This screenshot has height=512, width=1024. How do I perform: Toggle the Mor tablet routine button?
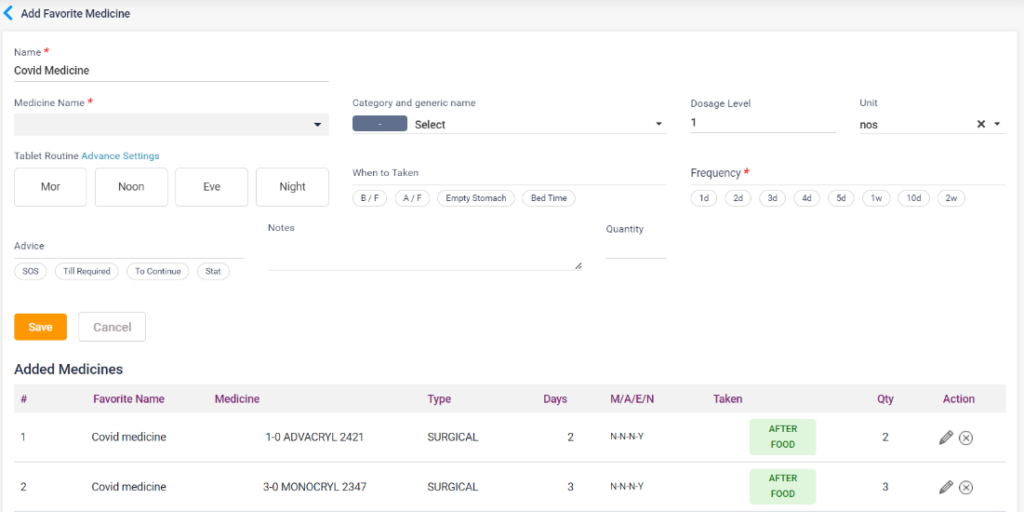pos(50,187)
